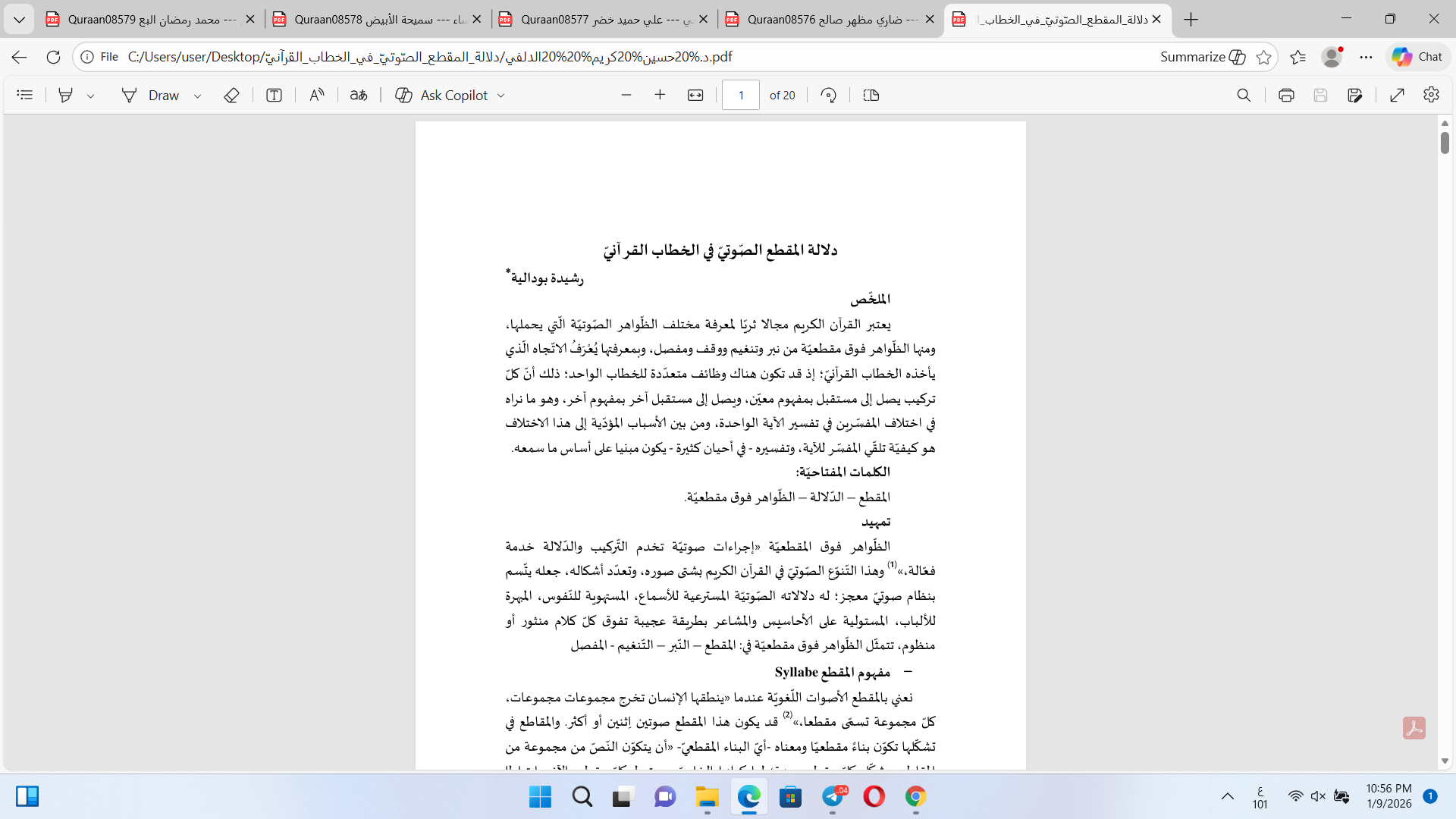
Task: Open the Wi-Fi network settings
Action: 1296,796
